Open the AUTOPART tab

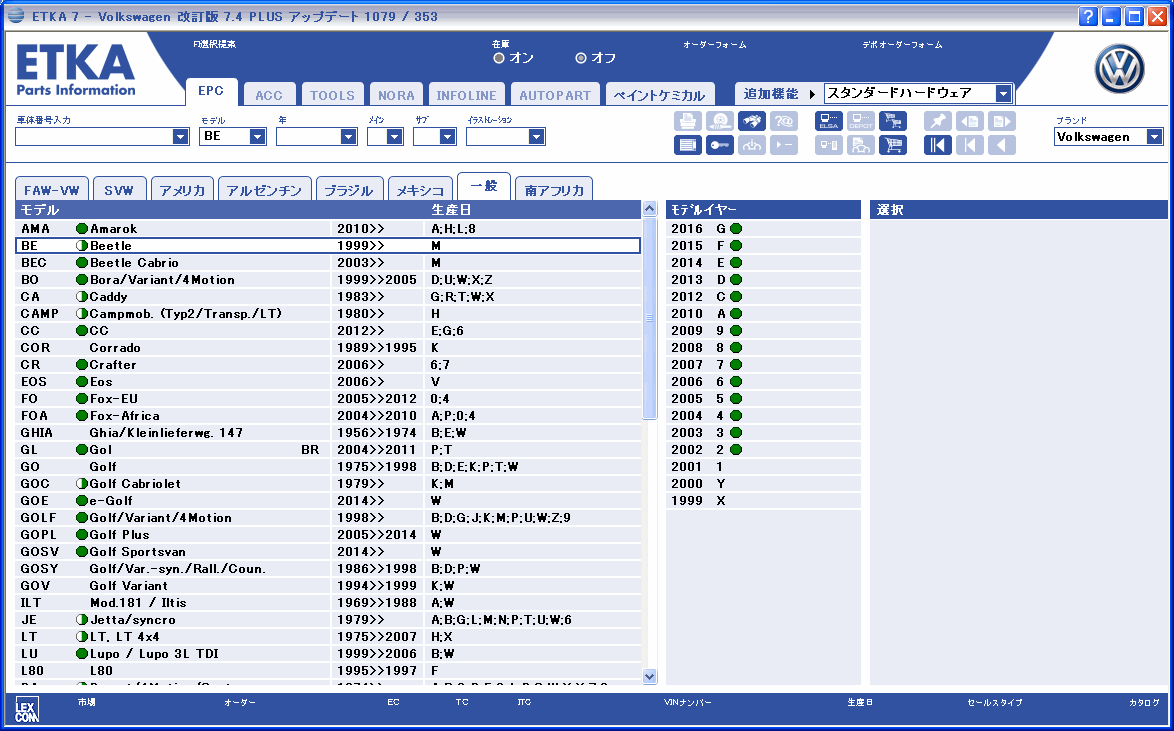(x=556, y=95)
